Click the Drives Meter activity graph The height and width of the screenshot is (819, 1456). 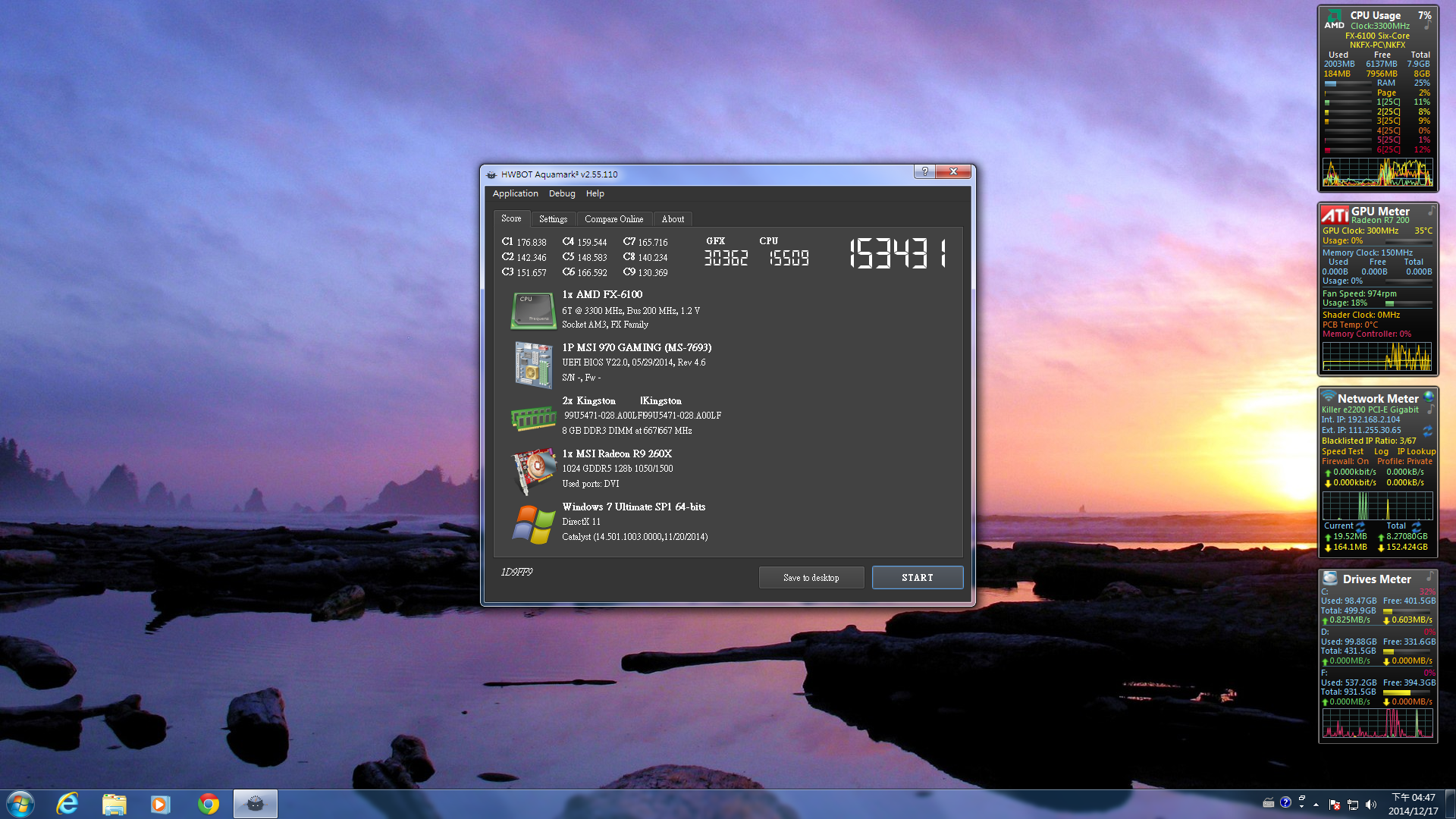coord(1378,723)
